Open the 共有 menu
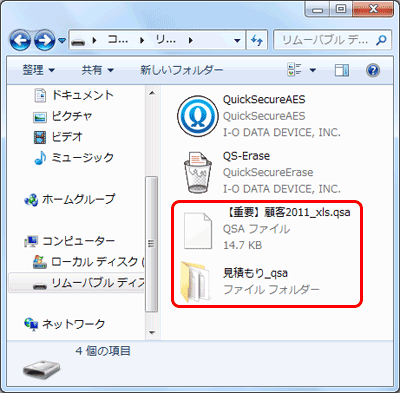 click(x=98, y=70)
